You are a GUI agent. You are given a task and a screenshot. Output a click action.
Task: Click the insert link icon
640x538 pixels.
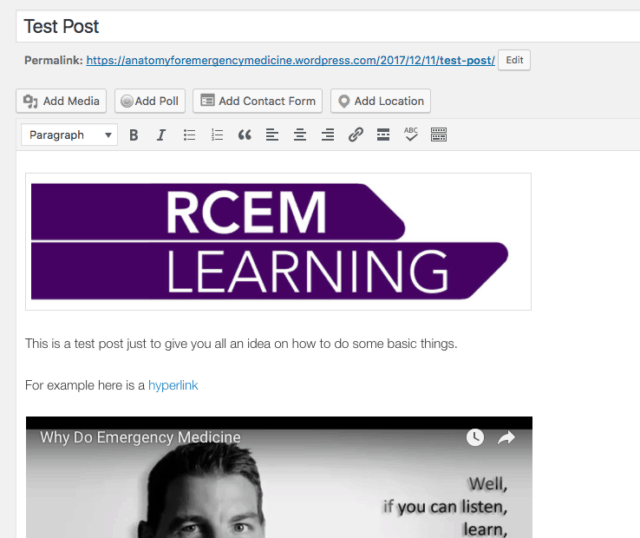pos(356,135)
